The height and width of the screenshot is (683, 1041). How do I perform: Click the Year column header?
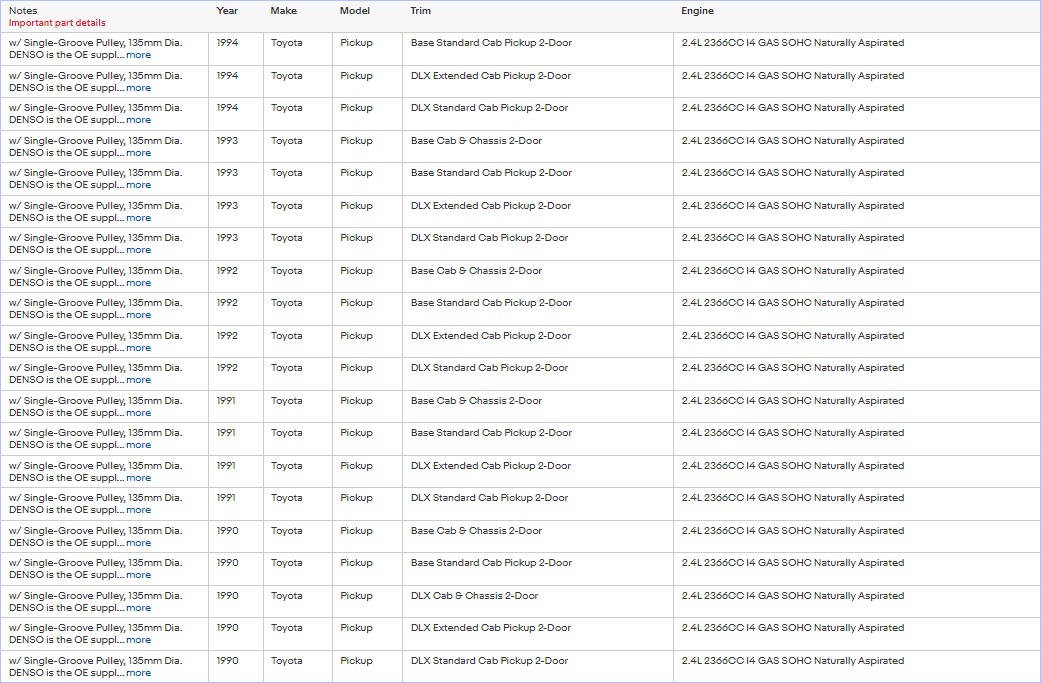[227, 11]
